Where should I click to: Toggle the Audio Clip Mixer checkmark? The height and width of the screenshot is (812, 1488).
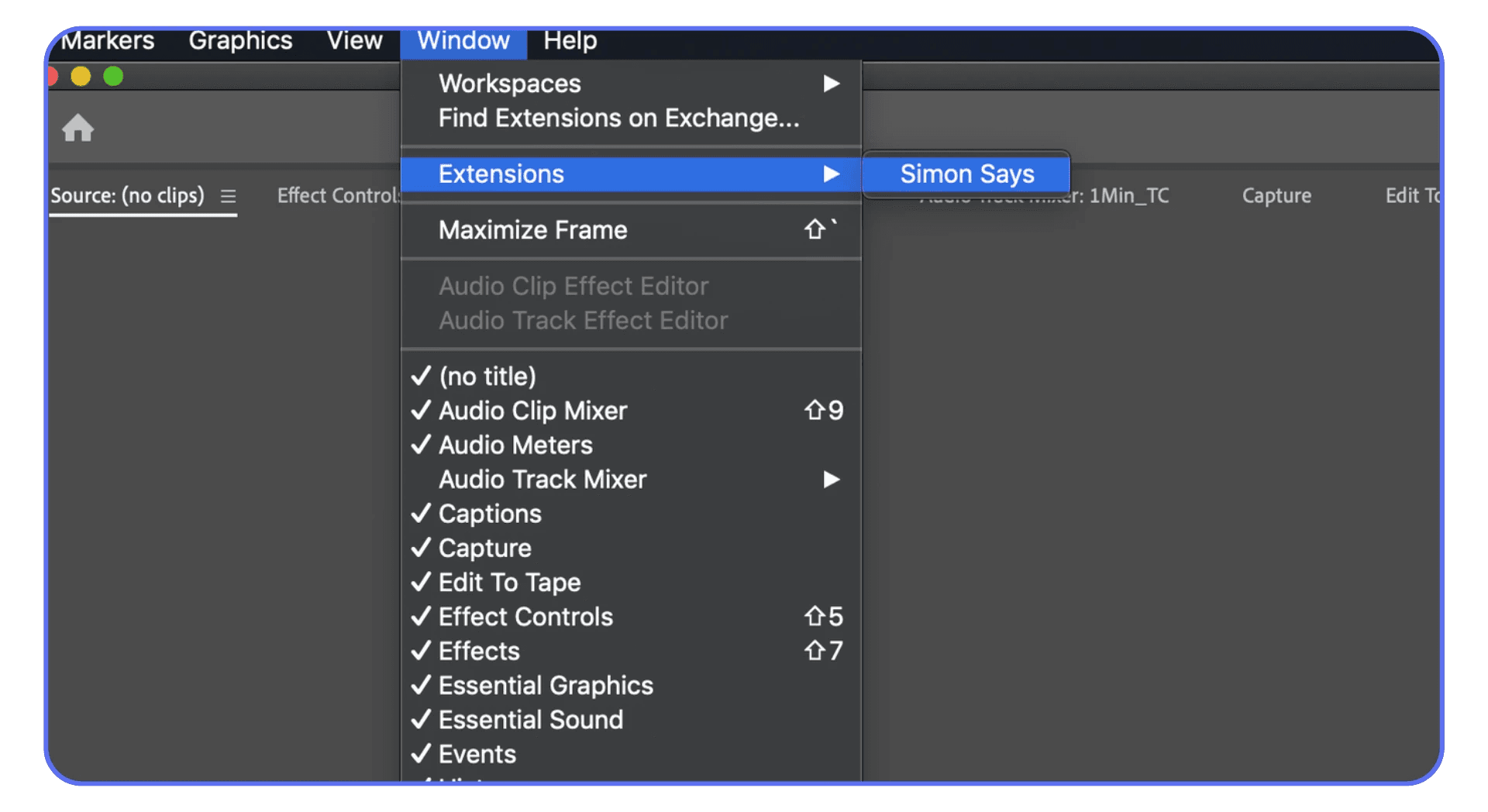pyautogui.click(x=532, y=411)
